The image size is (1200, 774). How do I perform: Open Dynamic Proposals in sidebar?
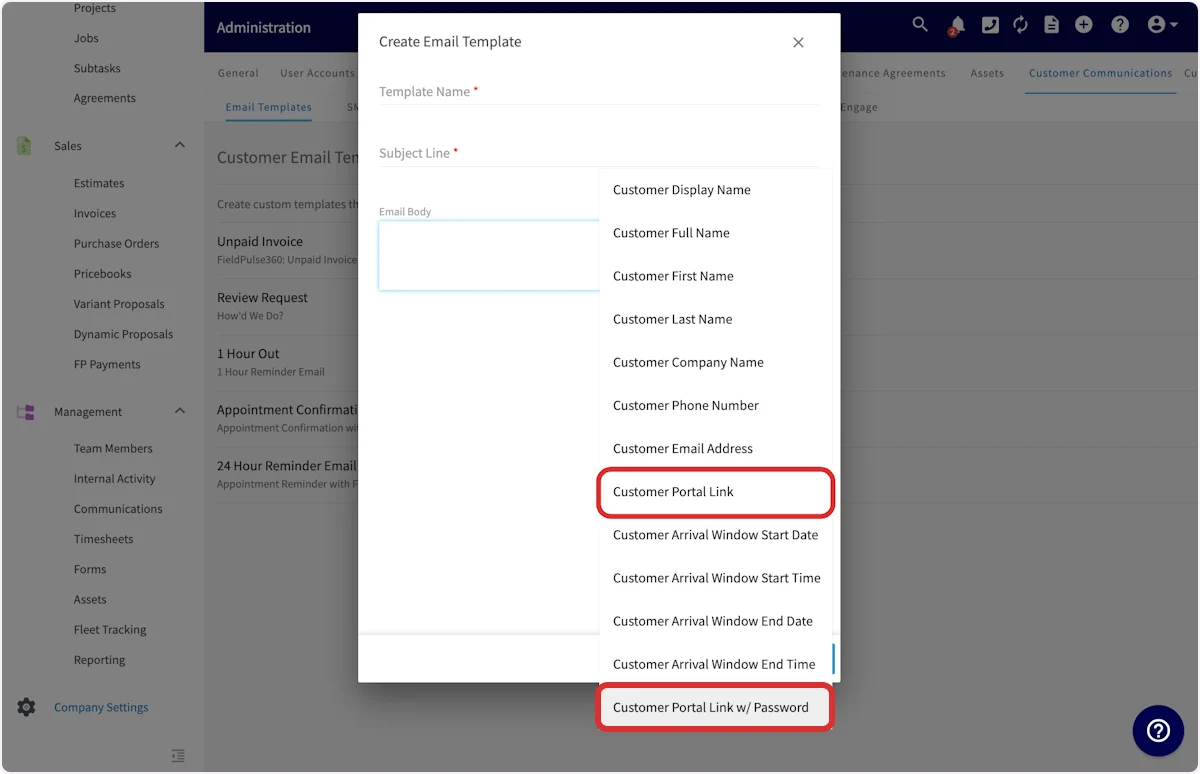(x=123, y=334)
